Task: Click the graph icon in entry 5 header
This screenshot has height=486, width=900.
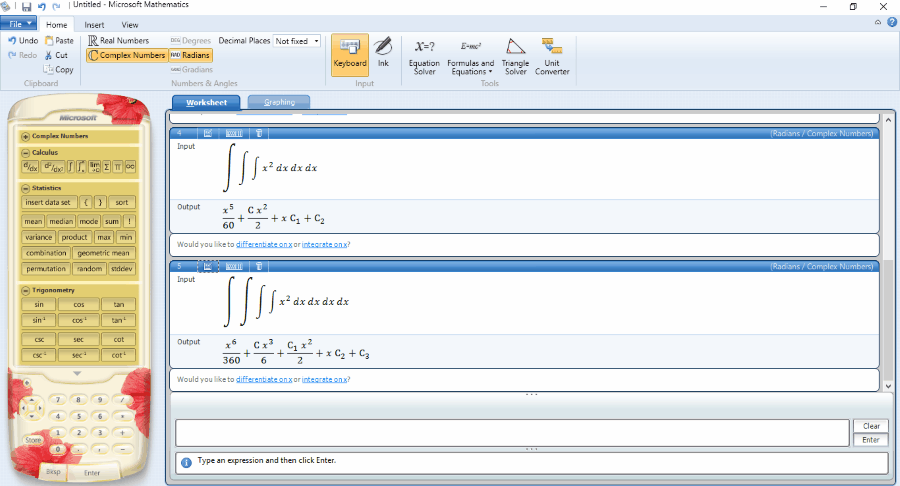Action: pyautogui.click(x=208, y=266)
